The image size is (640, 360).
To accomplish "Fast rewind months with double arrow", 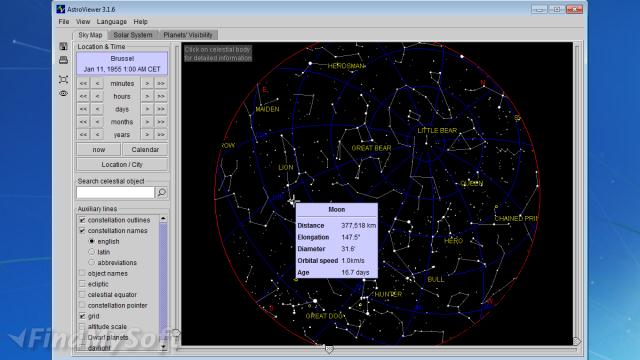I will tap(83, 122).
